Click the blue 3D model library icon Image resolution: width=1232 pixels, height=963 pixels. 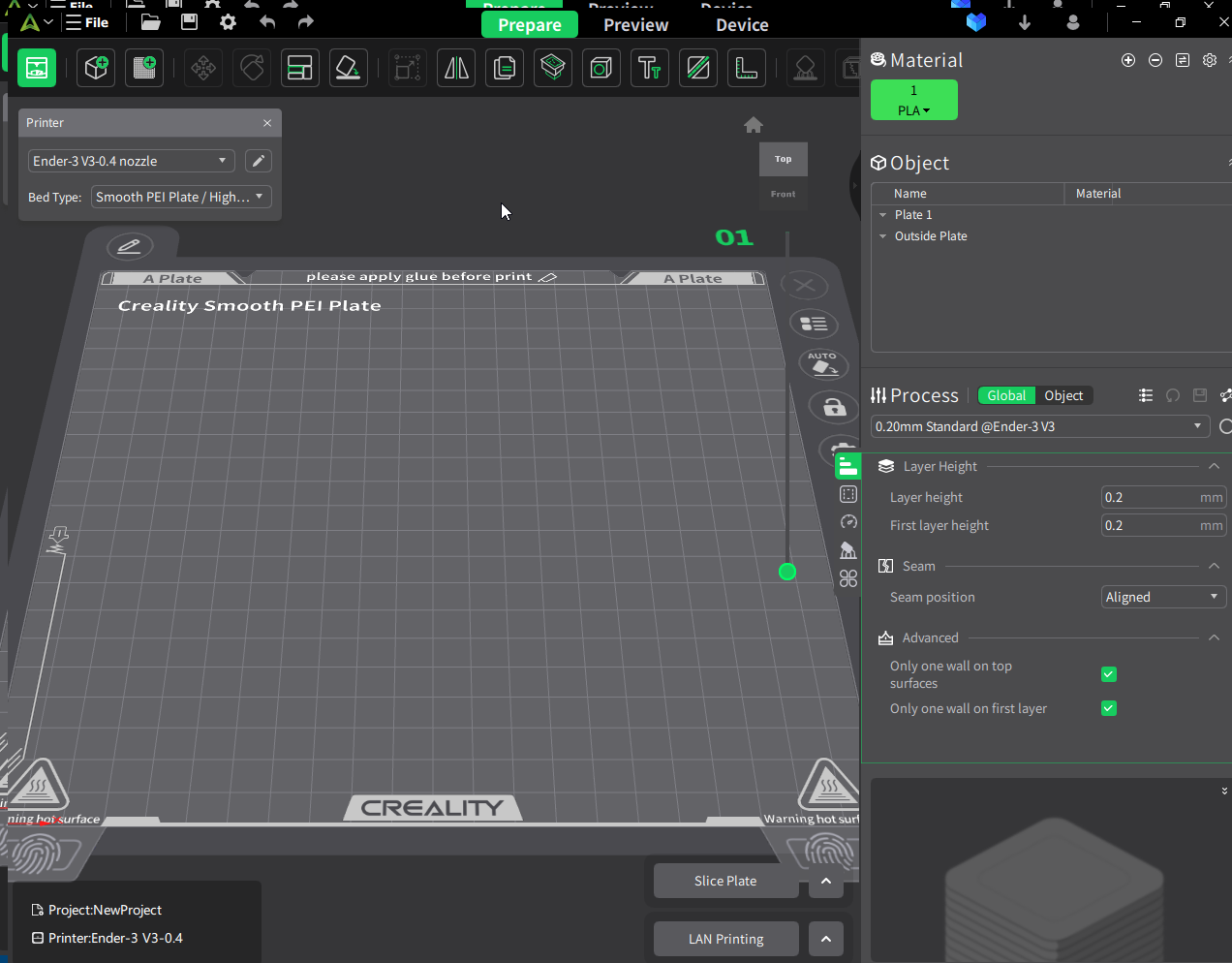(976, 21)
